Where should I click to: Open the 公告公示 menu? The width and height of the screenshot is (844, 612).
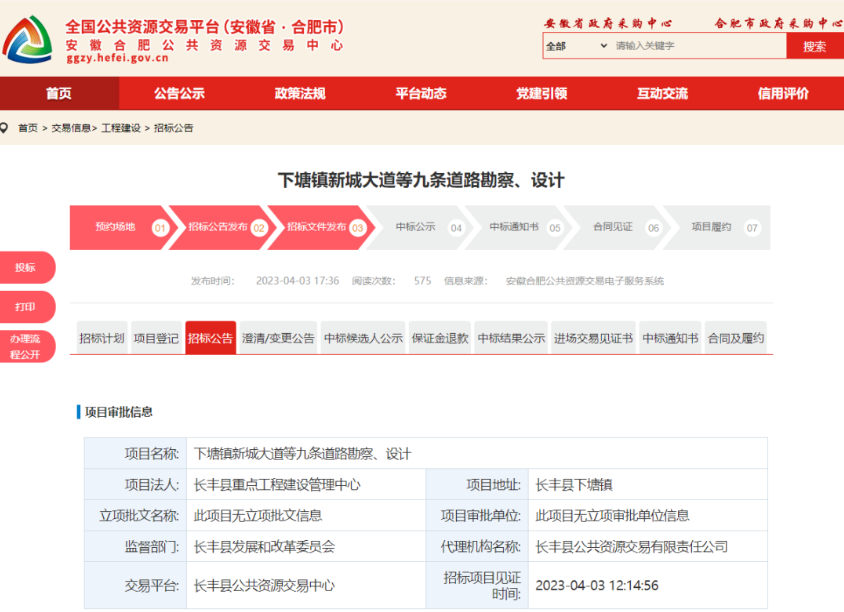[x=179, y=93]
